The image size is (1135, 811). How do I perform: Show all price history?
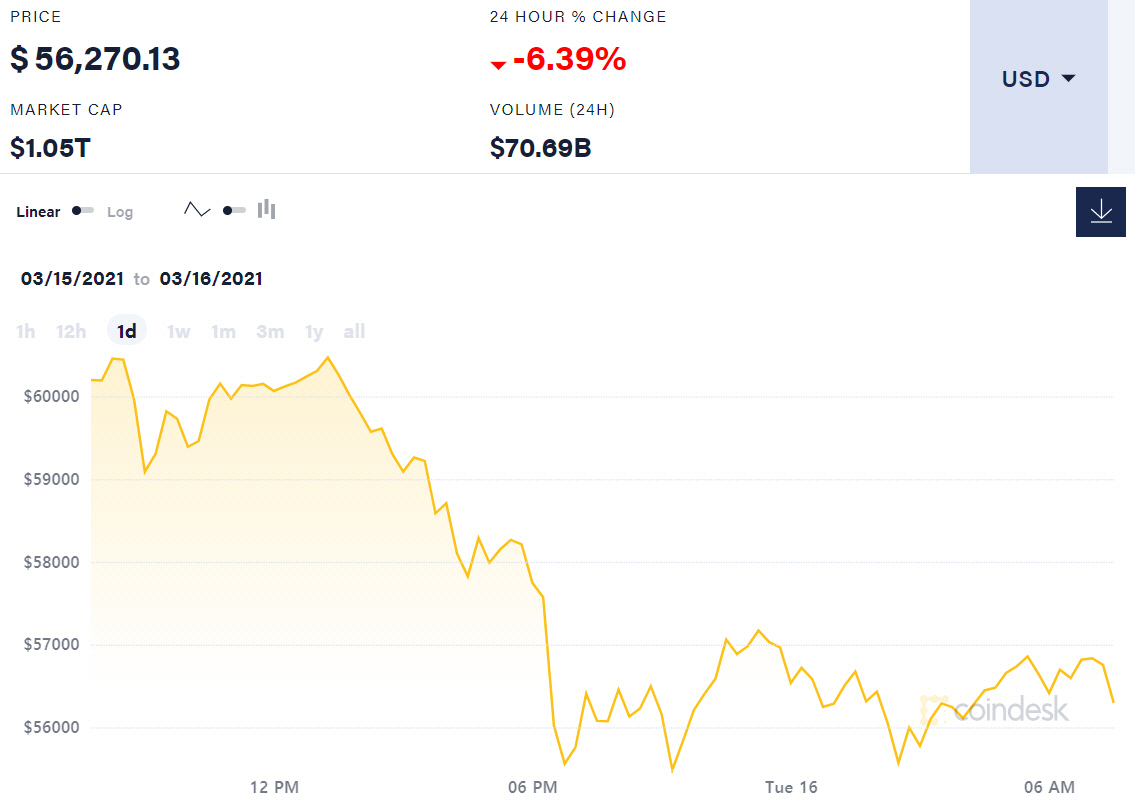[354, 332]
